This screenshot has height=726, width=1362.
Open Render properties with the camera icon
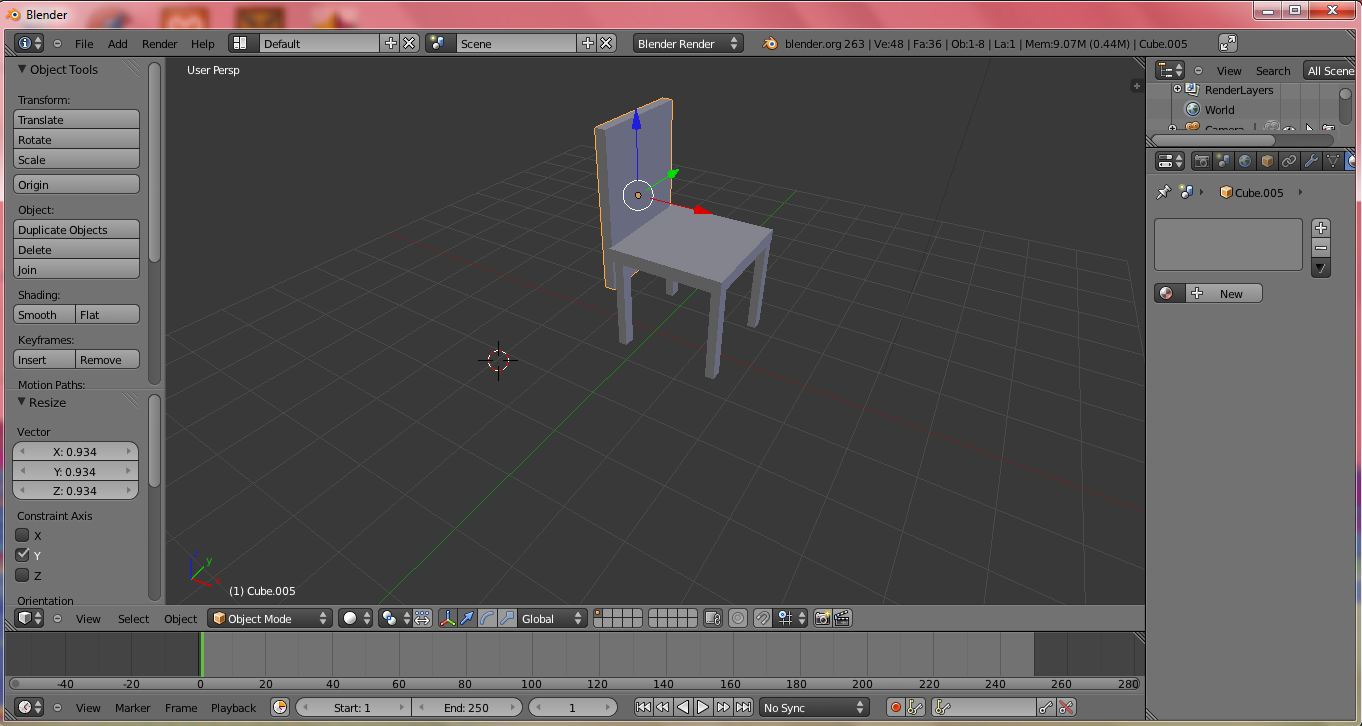(1202, 161)
